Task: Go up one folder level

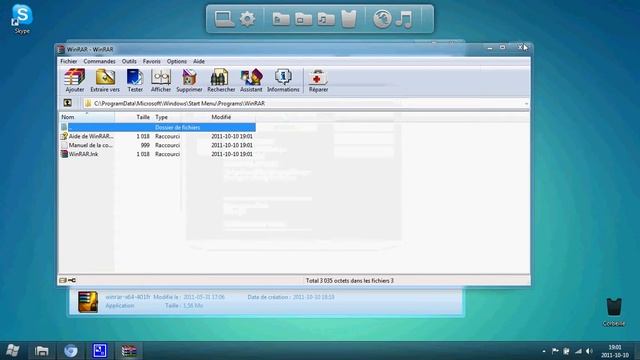Action: click(x=67, y=103)
